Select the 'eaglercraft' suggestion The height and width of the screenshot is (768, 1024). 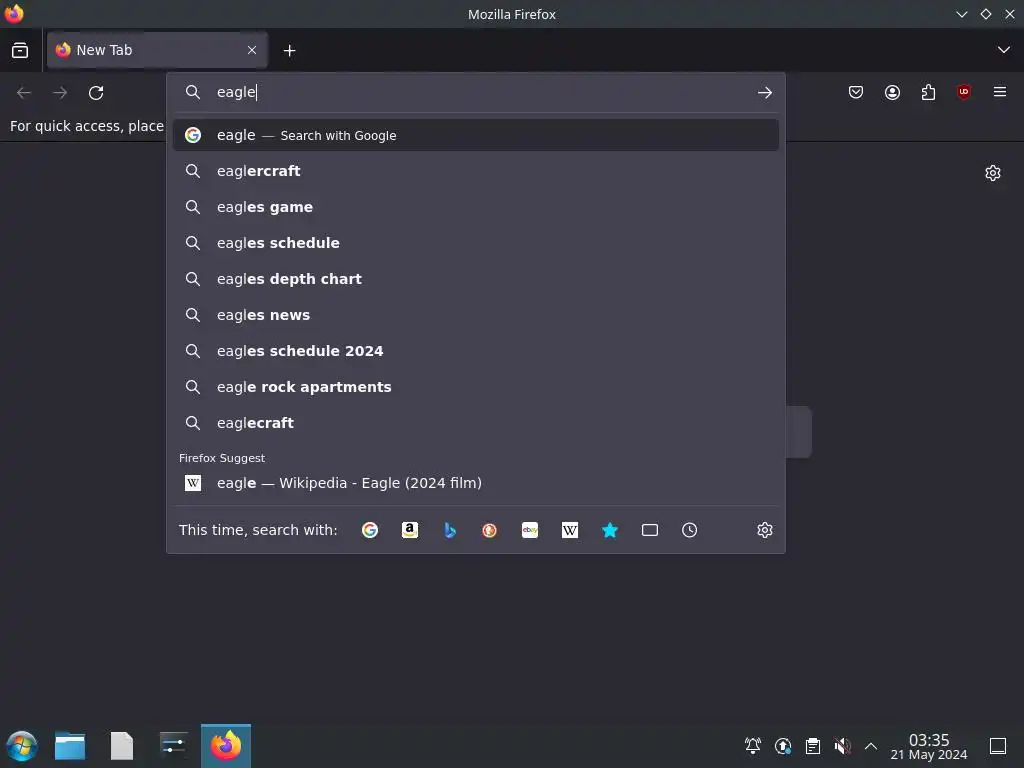[x=475, y=171]
